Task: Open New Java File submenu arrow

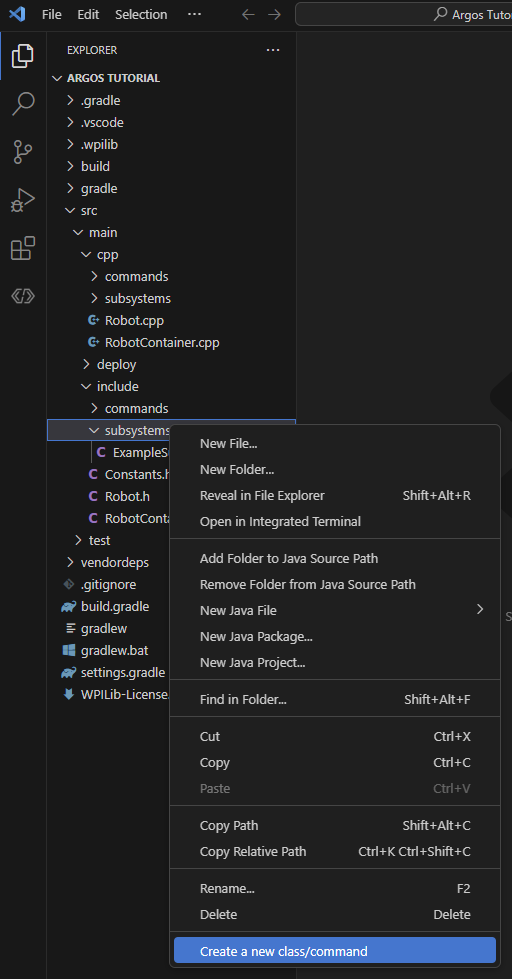Action: [x=480, y=609]
